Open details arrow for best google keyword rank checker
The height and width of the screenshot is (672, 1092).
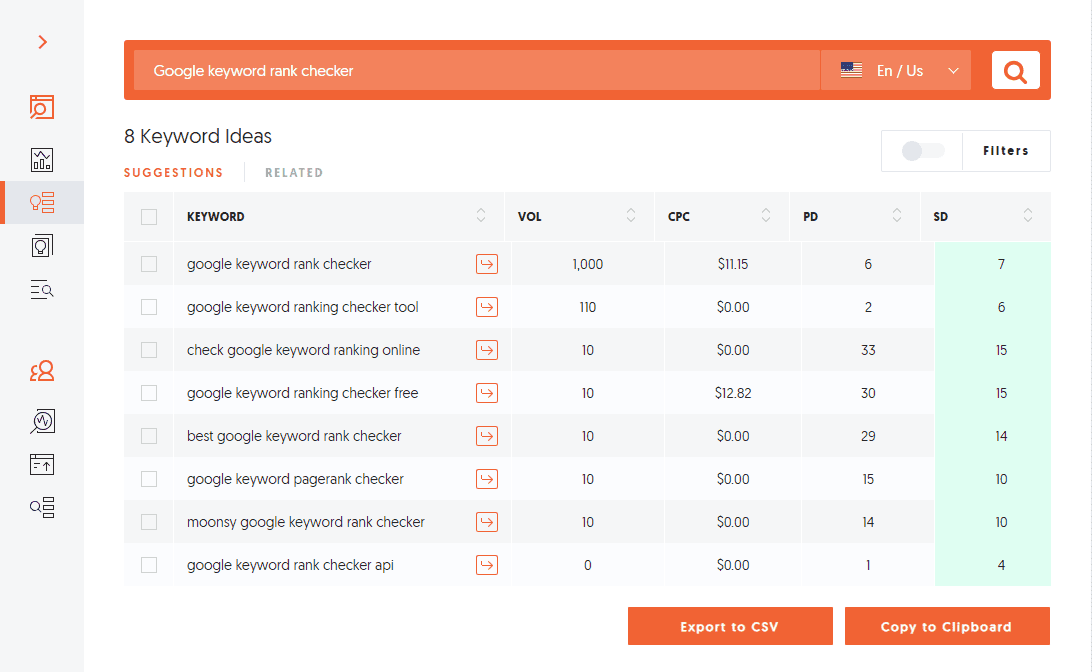(x=487, y=437)
